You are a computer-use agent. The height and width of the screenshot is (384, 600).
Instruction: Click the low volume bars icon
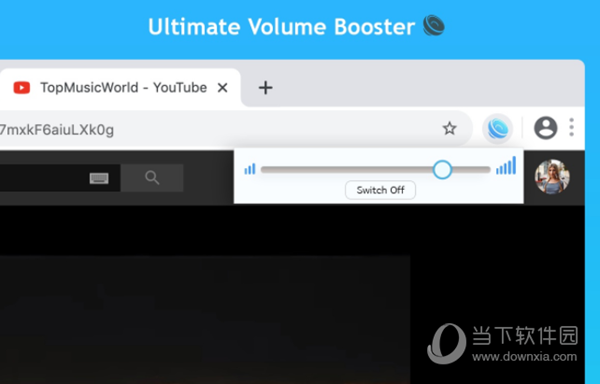(250, 169)
